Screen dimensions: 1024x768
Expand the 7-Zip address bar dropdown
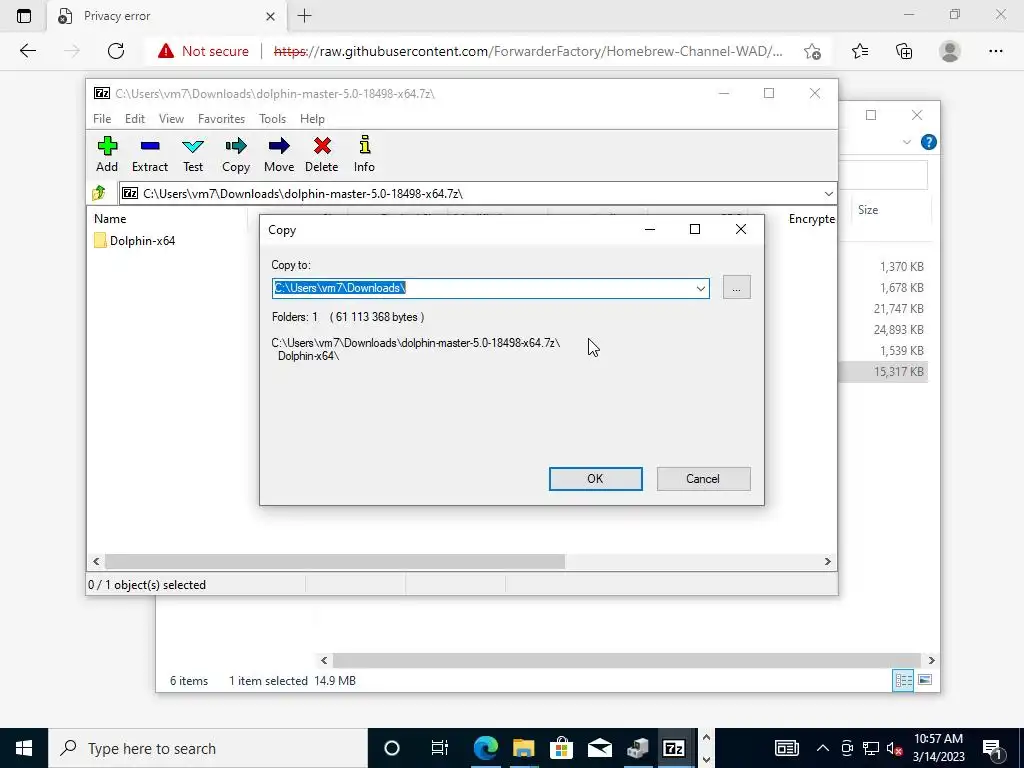tap(828, 193)
